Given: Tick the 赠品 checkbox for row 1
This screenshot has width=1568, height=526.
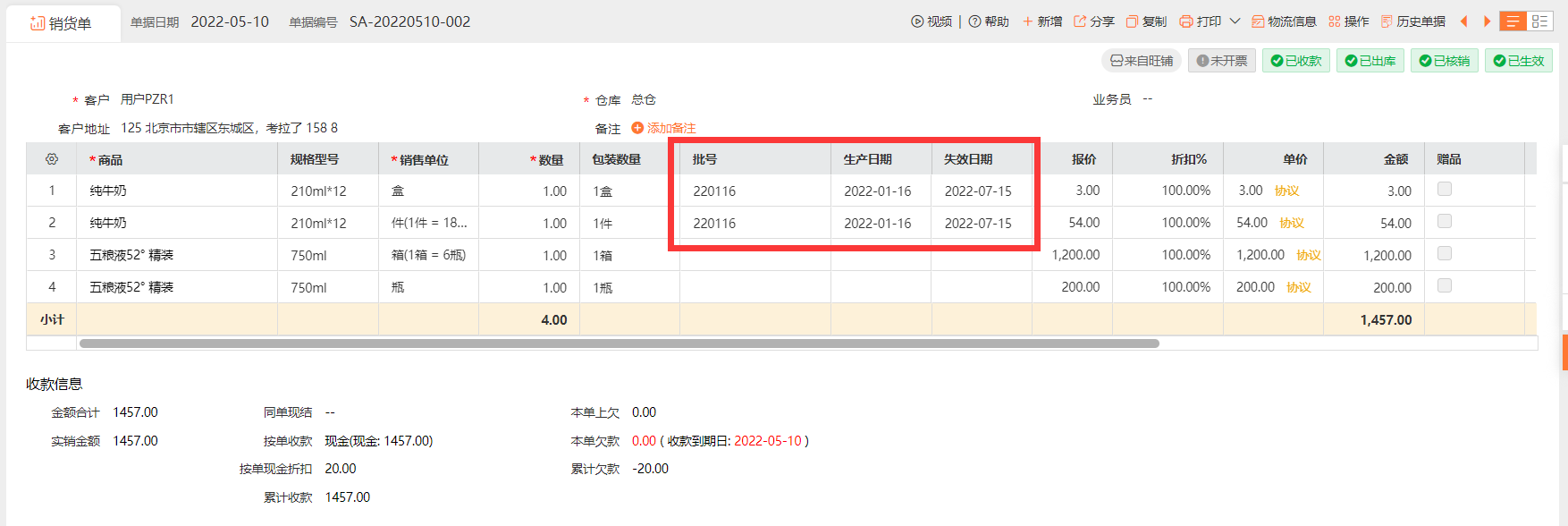Looking at the screenshot, I should click(1444, 190).
